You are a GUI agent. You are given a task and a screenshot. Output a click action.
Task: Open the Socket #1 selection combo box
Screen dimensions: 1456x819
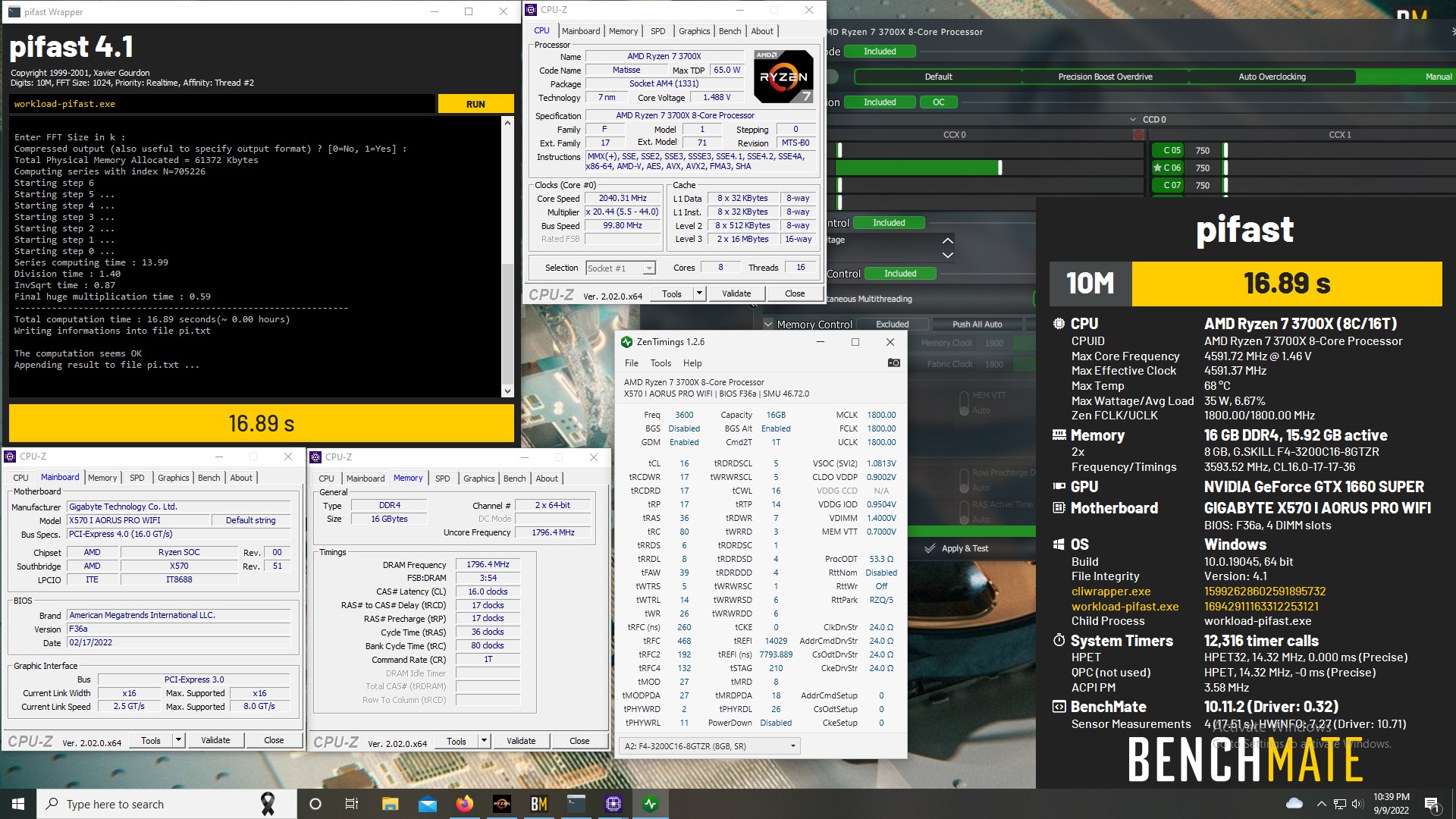[620, 268]
